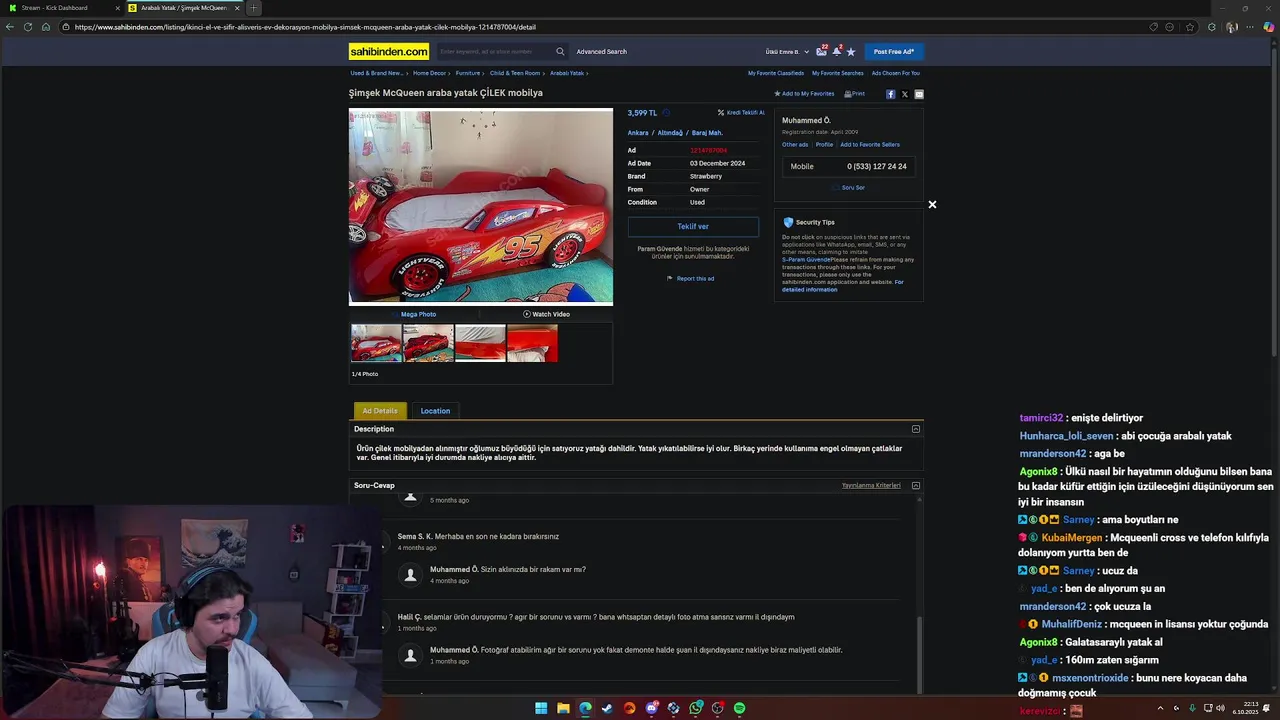Open Steam from taskbar
The height and width of the screenshot is (720, 1280).
click(607, 708)
